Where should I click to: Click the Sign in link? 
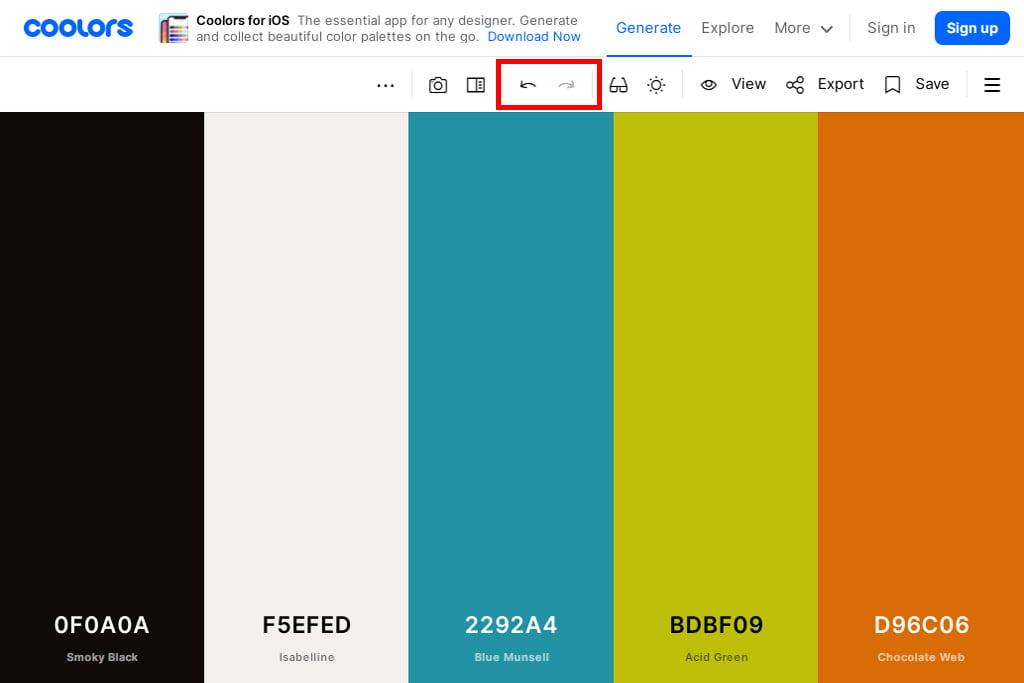(890, 28)
